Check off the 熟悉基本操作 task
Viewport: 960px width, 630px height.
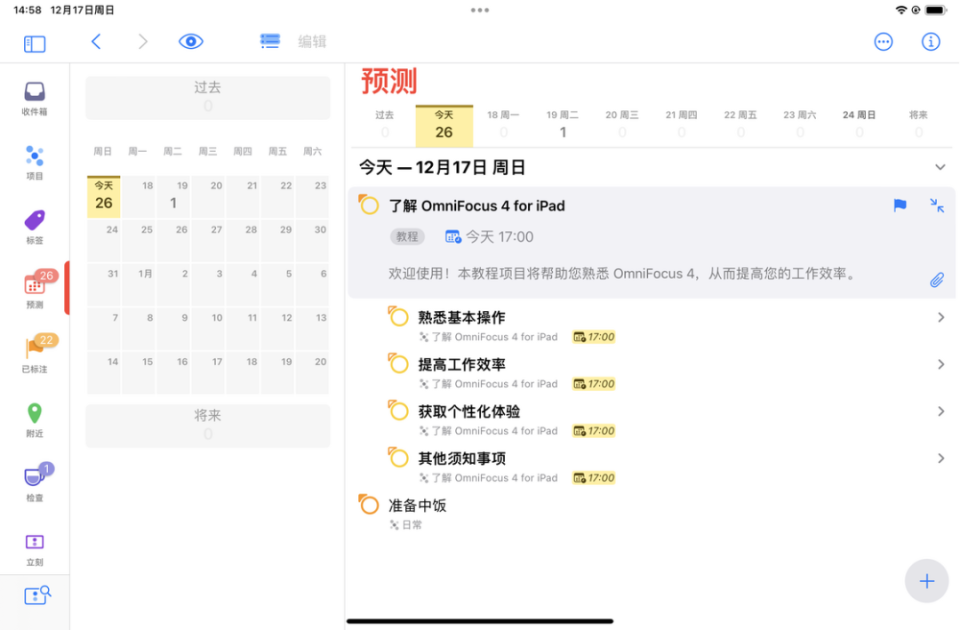[x=398, y=317]
